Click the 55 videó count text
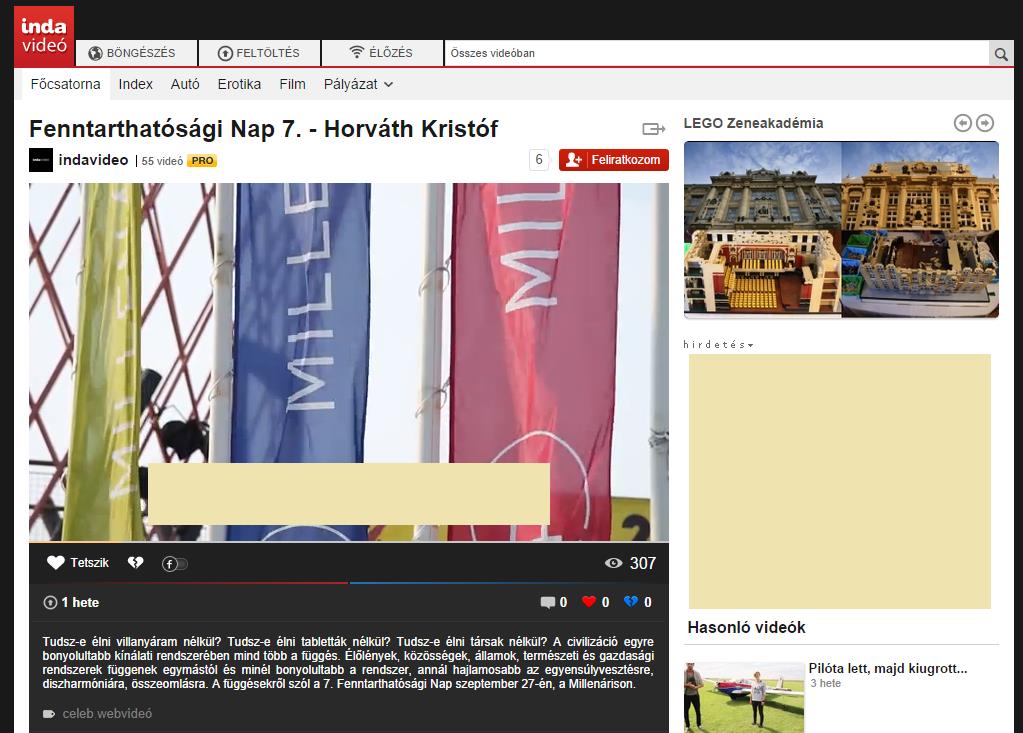 point(162,161)
